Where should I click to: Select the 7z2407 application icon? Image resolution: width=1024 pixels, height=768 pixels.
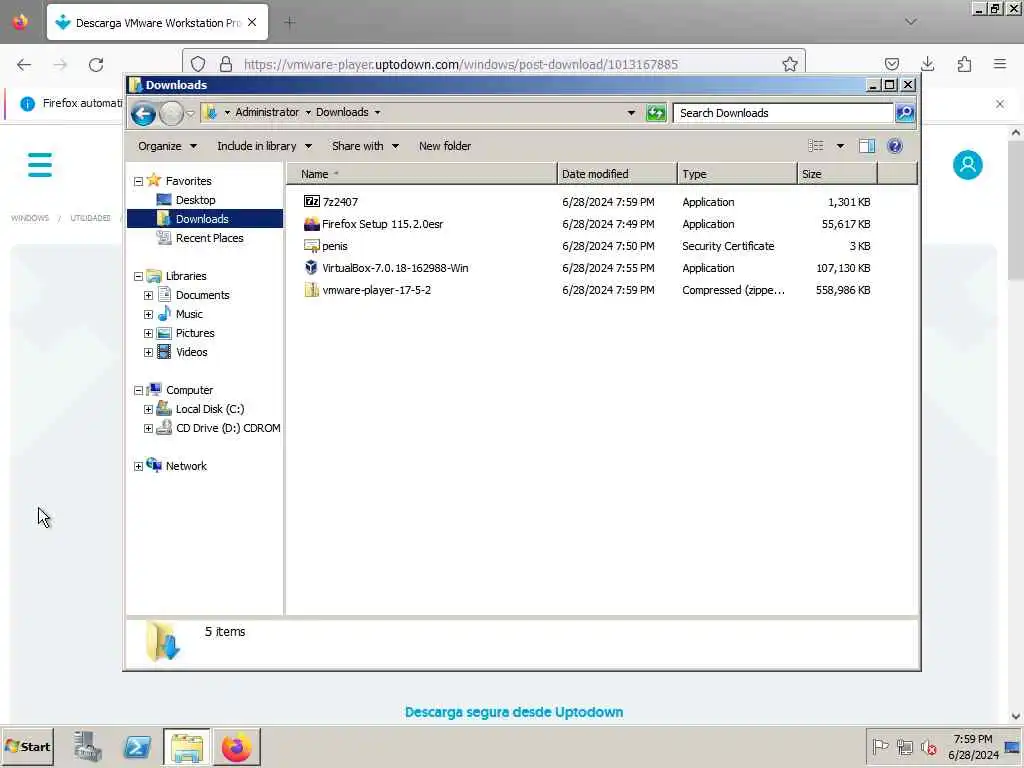tap(312, 202)
